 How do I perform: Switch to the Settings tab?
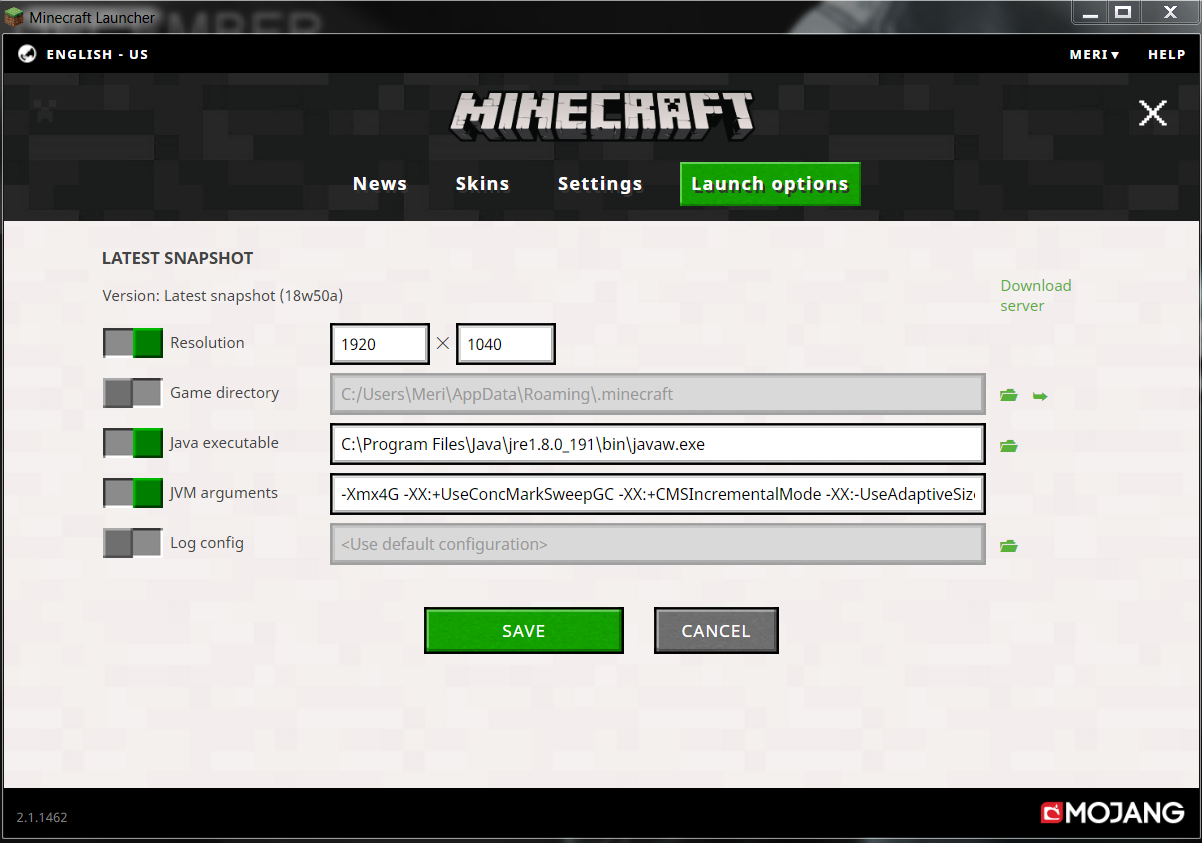(600, 184)
